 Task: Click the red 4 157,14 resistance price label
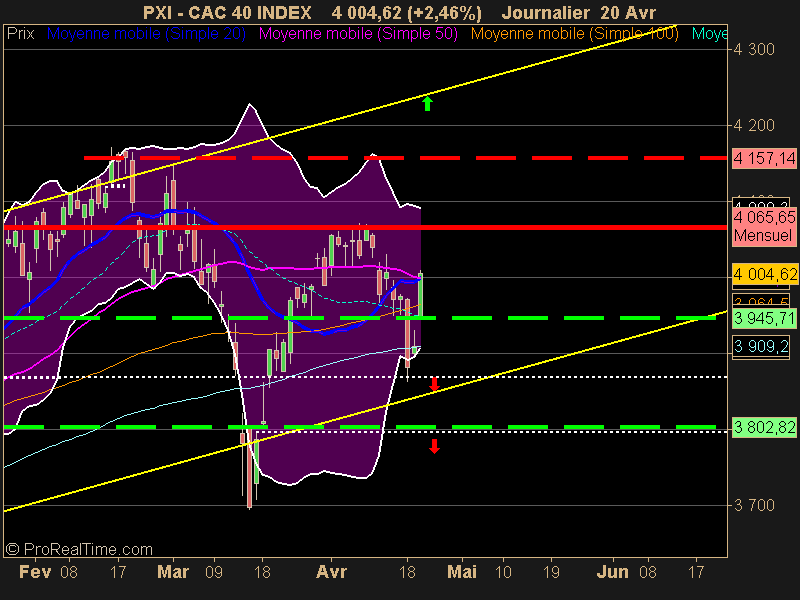coord(764,158)
